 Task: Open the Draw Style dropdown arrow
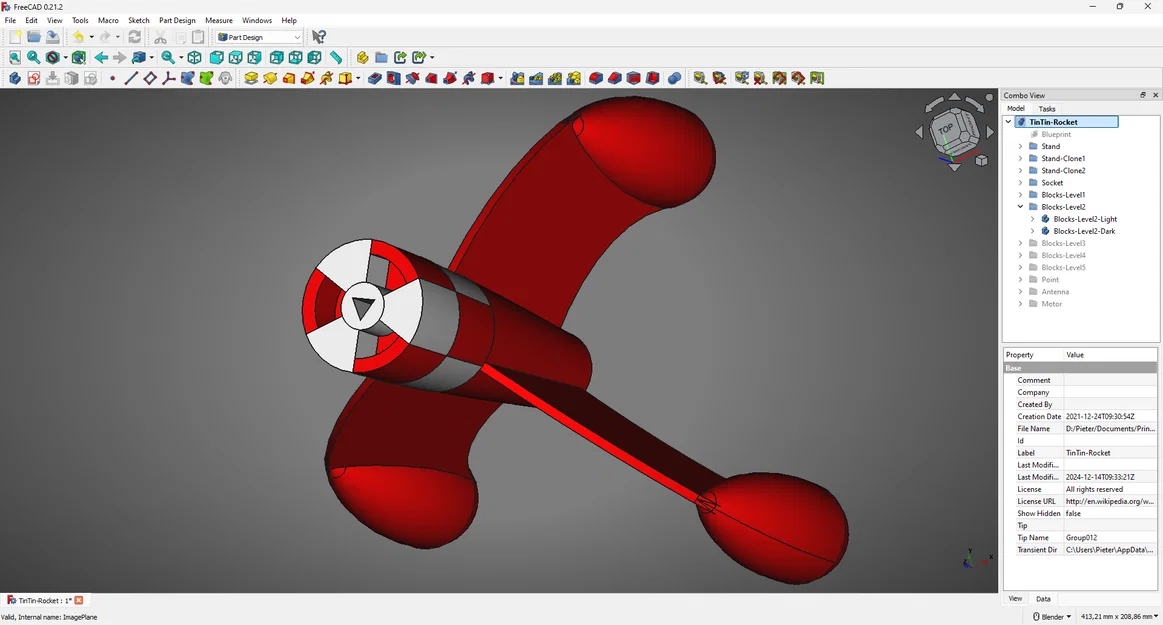point(65,57)
